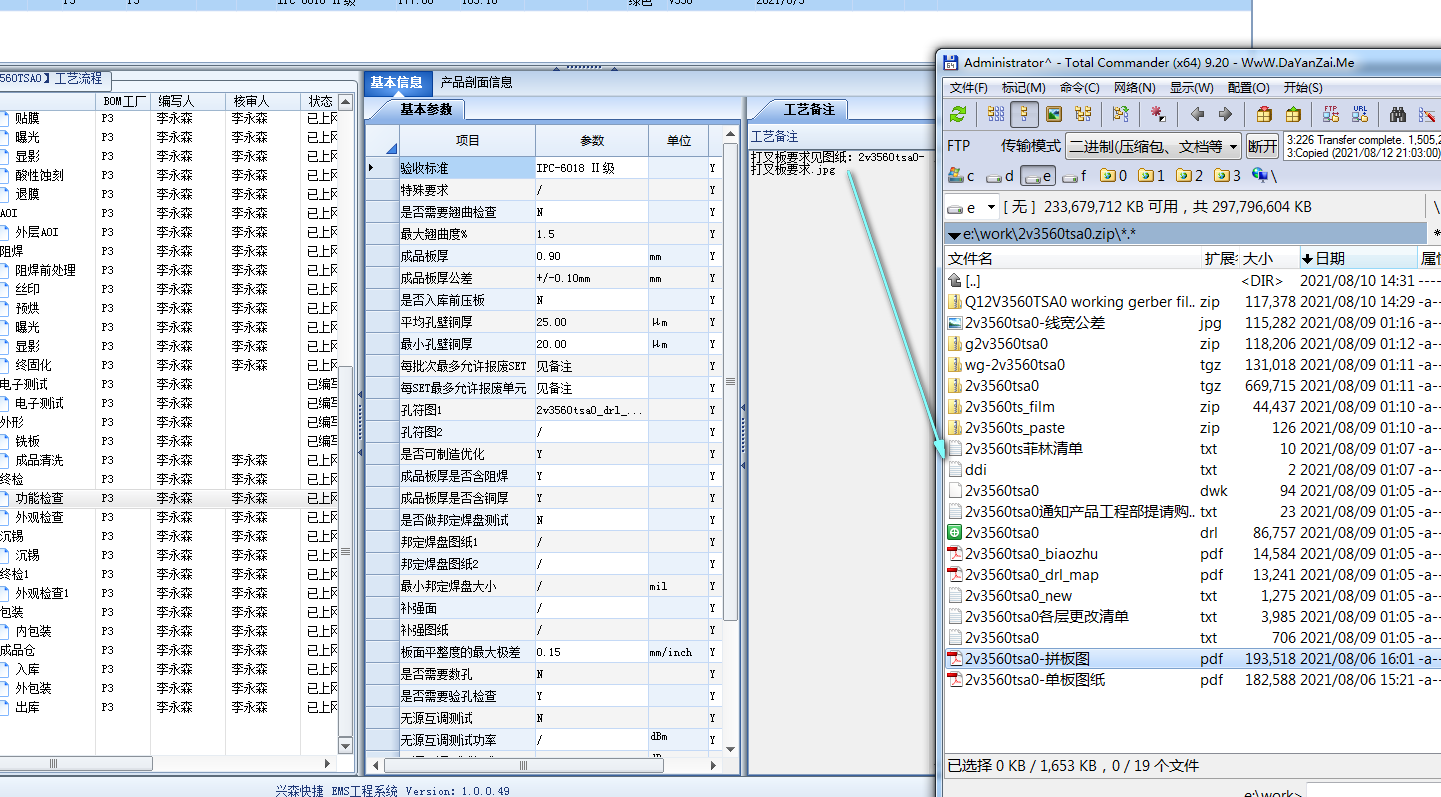The width and height of the screenshot is (1441, 797).
Task: Select the 成品清洗 process step
Action: [39, 460]
